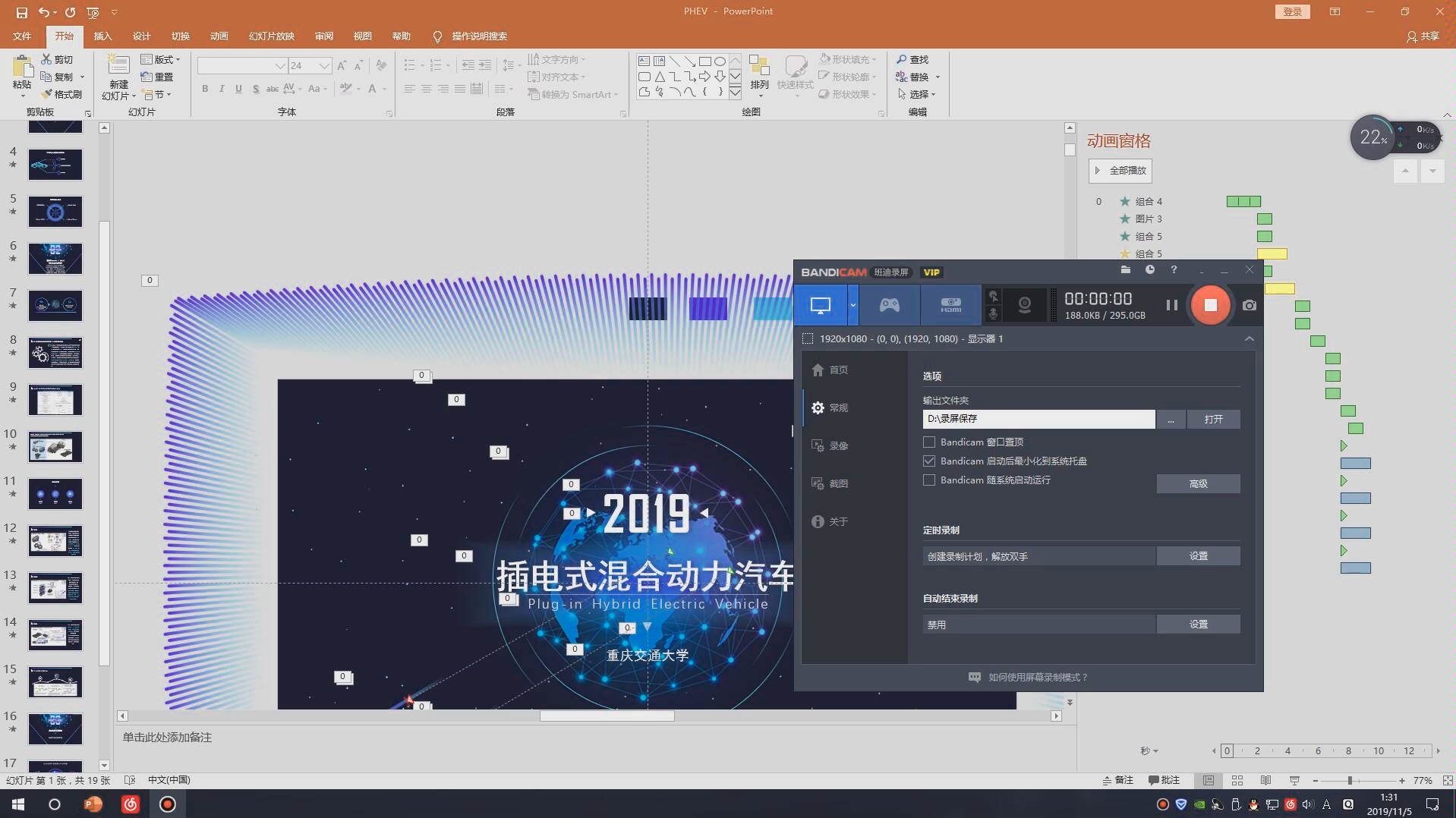Open the section (节) dropdown
The height and width of the screenshot is (818, 1456).
(x=156, y=95)
